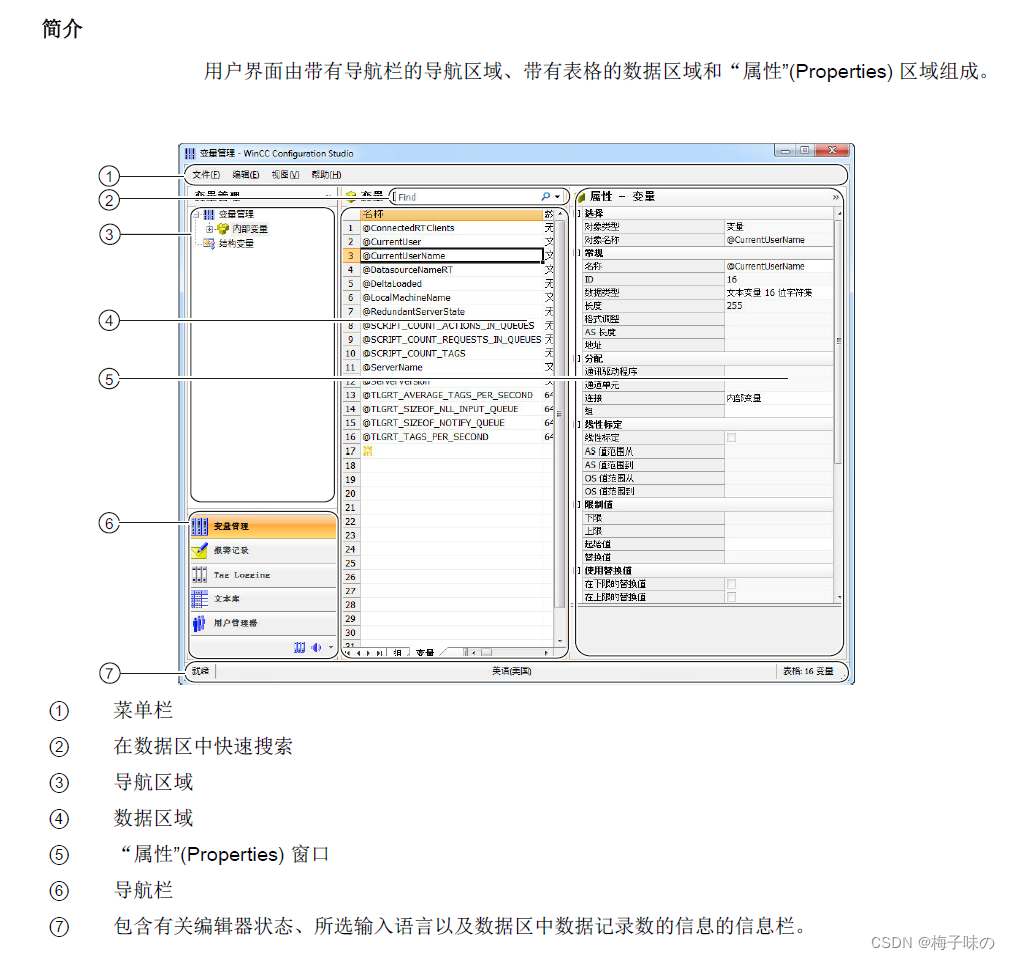Click the previous sheet tab arrow
This screenshot has width=1010, height=960.
359,653
